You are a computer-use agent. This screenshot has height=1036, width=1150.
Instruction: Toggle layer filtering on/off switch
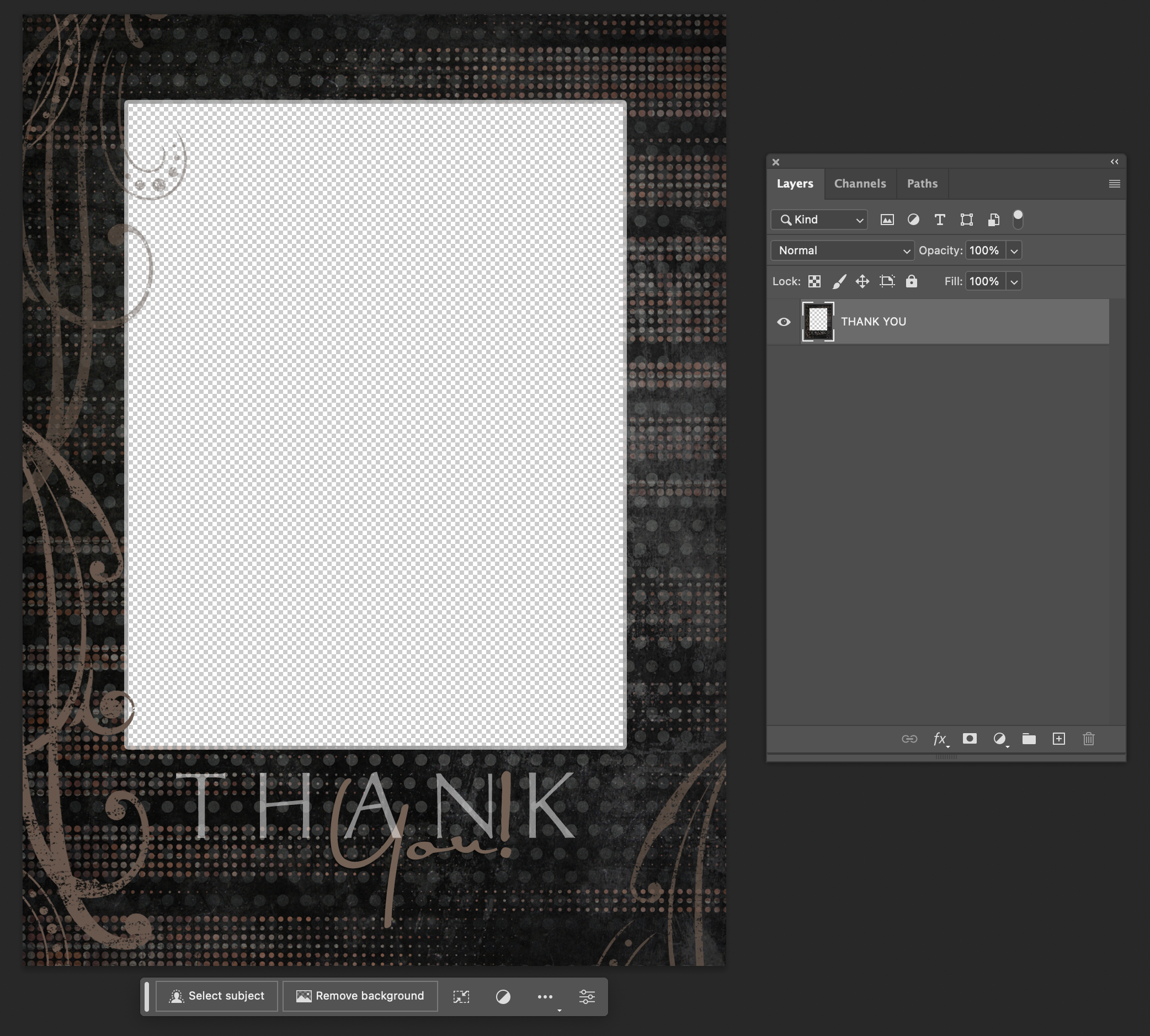pyautogui.click(x=1018, y=219)
